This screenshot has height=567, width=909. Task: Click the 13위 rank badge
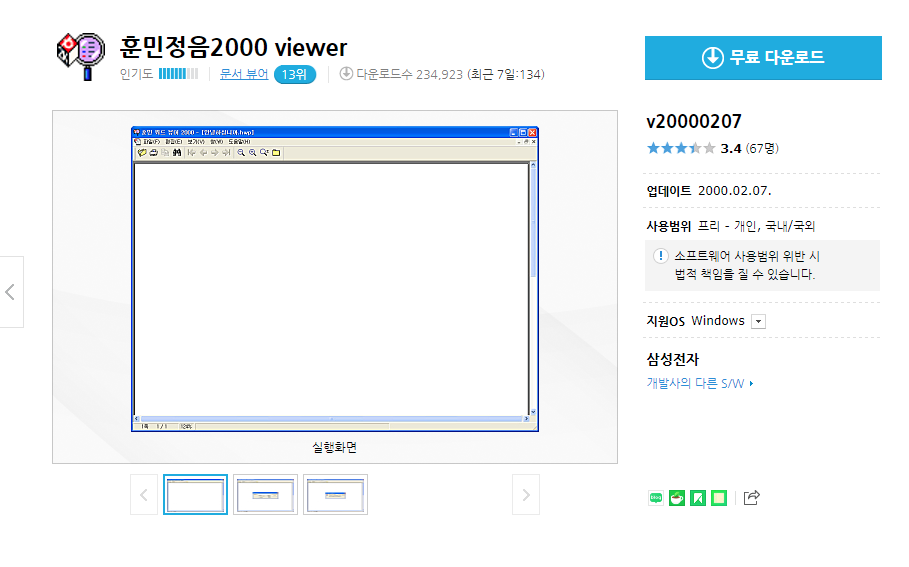(x=294, y=74)
